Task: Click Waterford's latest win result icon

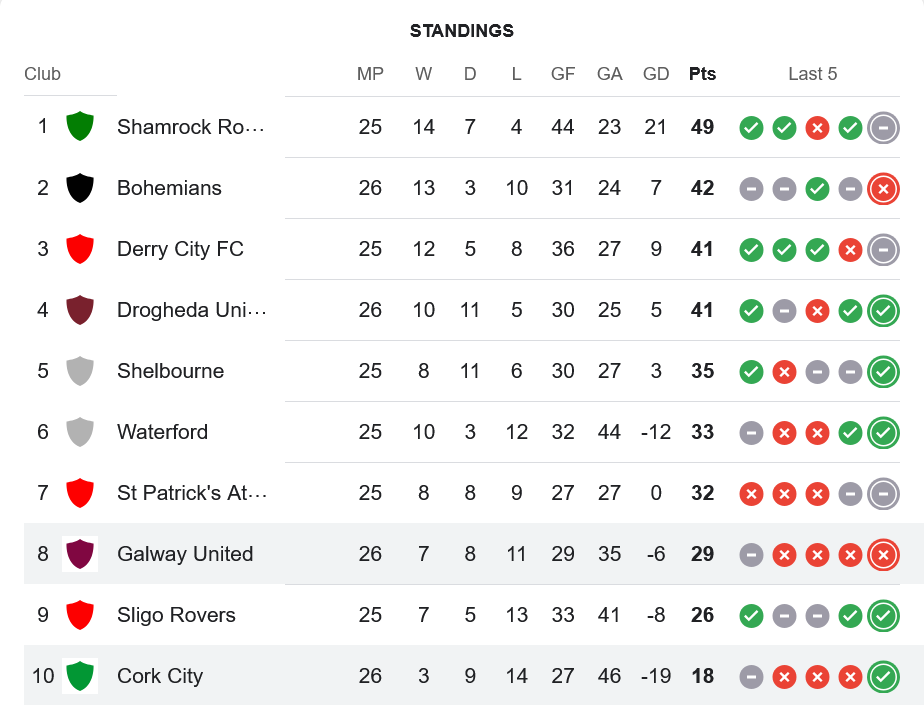Action: coord(882,432)
